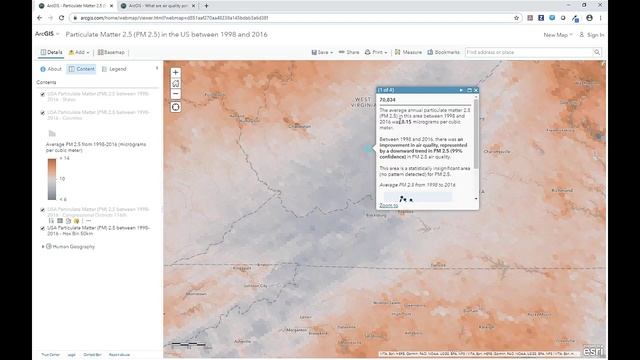Image resolution: width=640 pixels, height=360 pixels.
Task: Open a new browser tab
Action: point(206,6)
